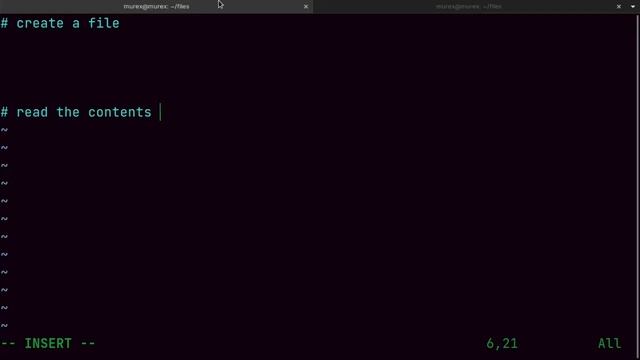Screen dimensions: 640x360
Task: Open the tab list dropdown arrow
Action: point(633,7)
